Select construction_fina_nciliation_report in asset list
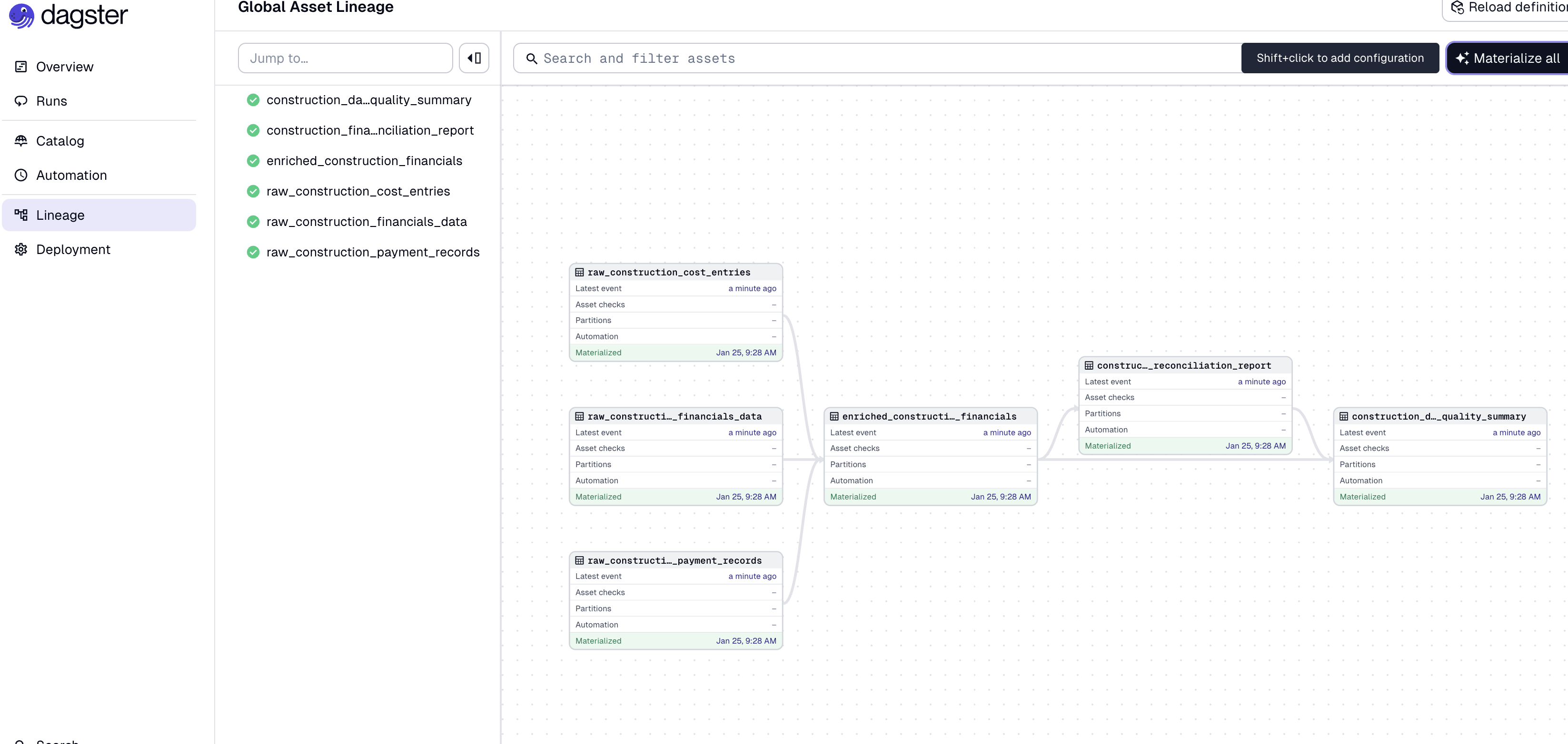 [370, 130]
